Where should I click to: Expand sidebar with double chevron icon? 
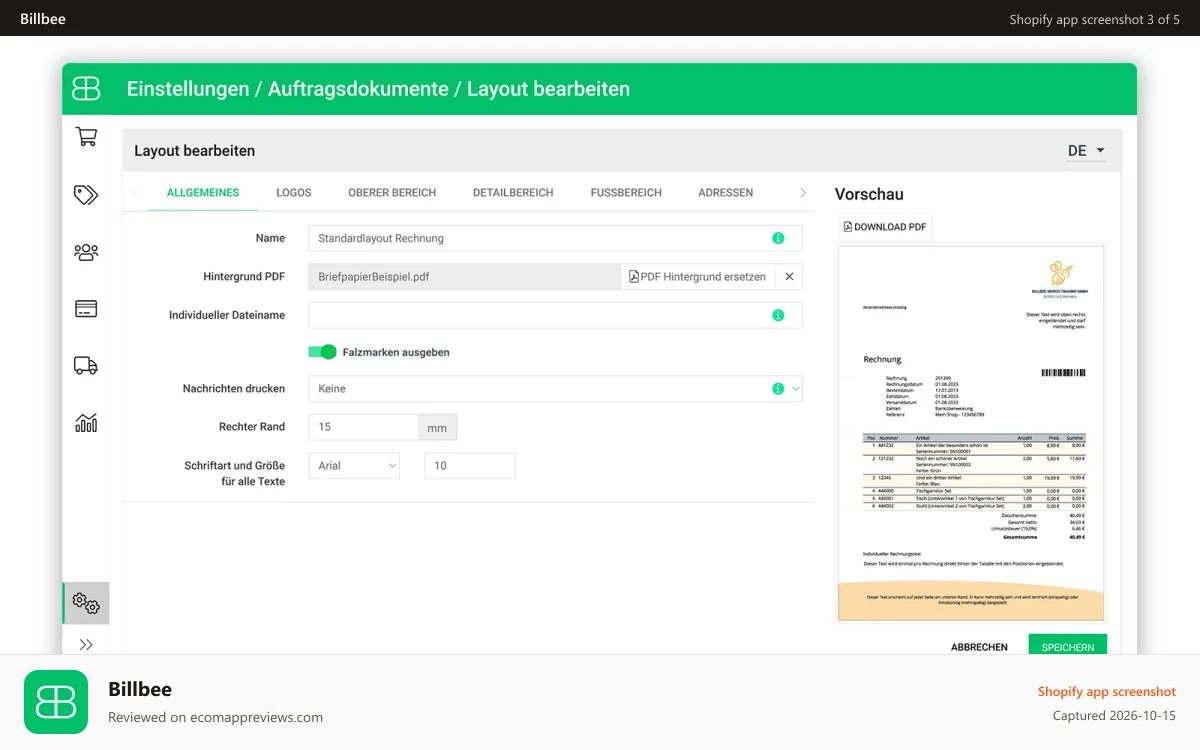click(x=86, y=645)
